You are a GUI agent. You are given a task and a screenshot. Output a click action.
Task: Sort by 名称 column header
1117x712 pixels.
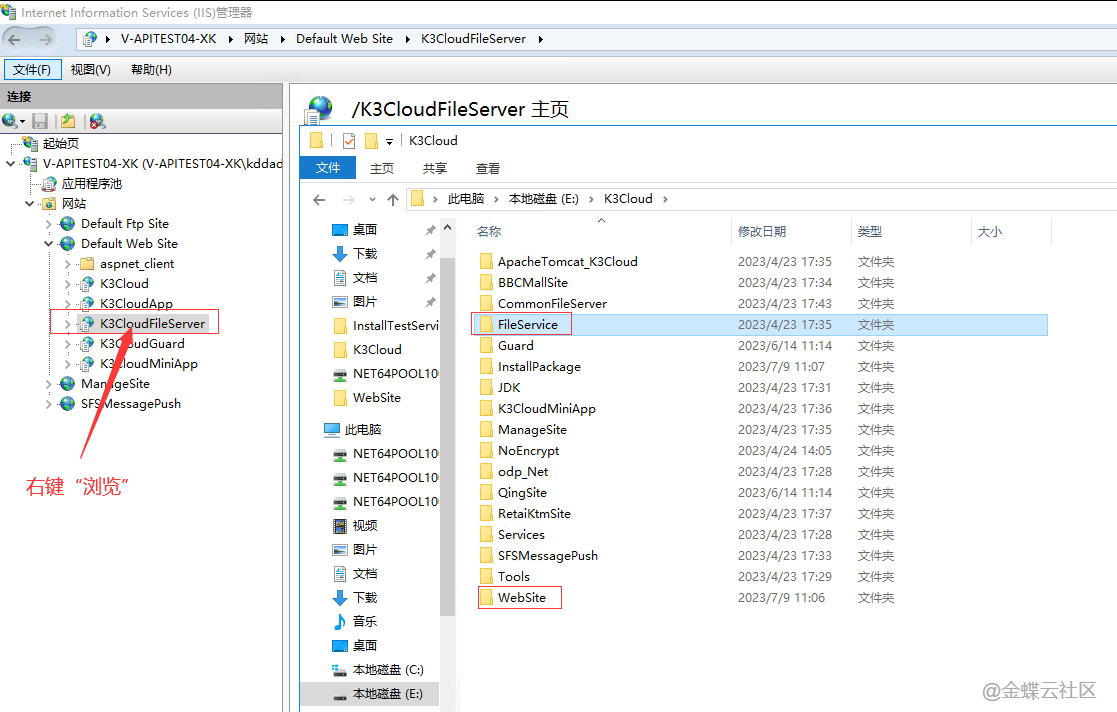(x=489, y=232)
